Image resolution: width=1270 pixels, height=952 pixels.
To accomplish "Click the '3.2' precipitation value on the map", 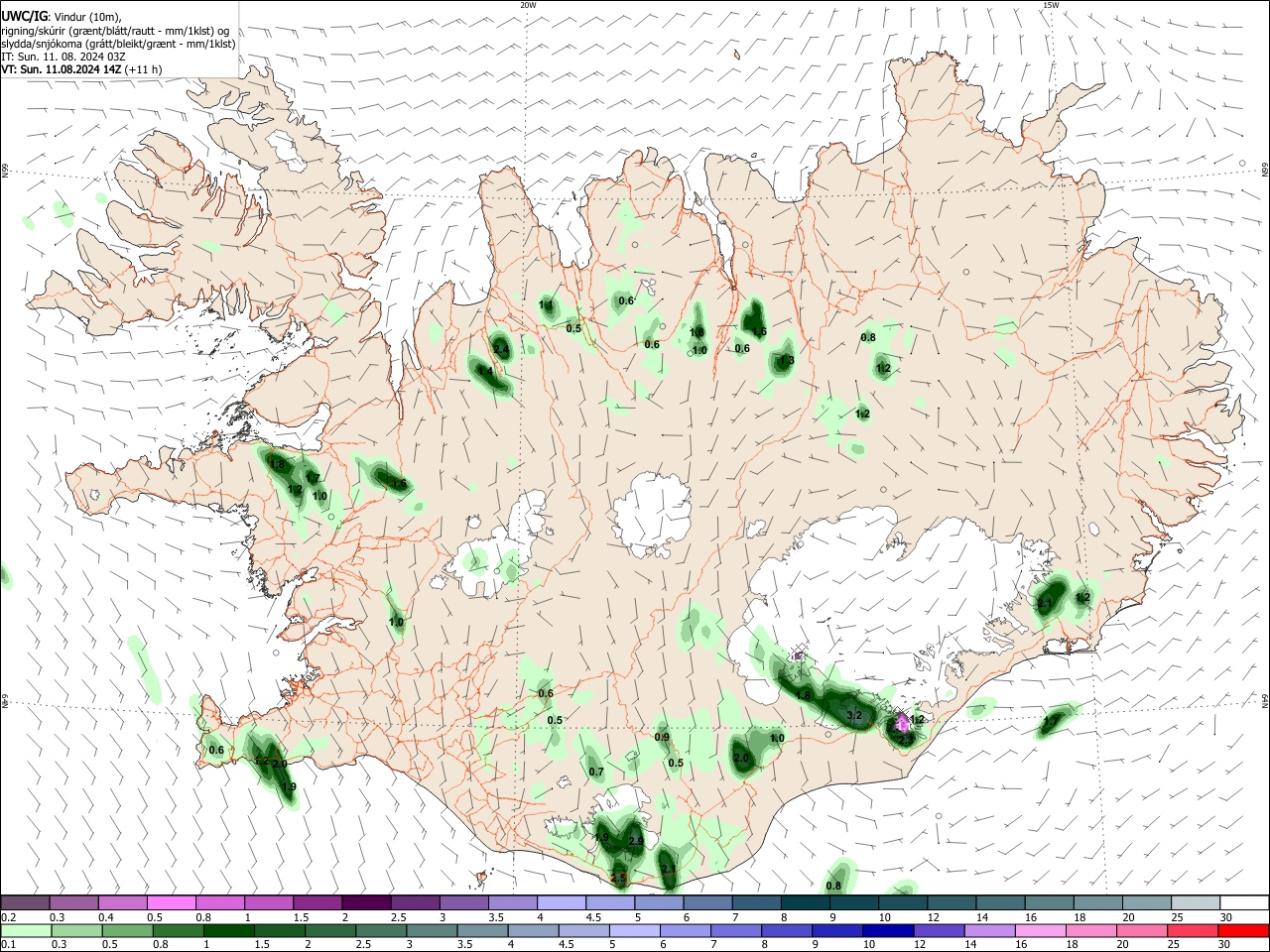I will [x=854, y=715].
